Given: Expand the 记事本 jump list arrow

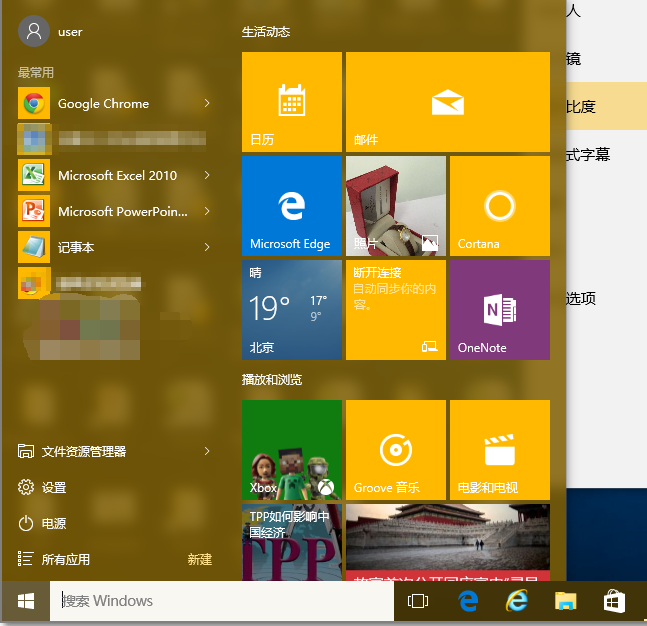Looking at the screenshot, I should click(x=207, y=247).
